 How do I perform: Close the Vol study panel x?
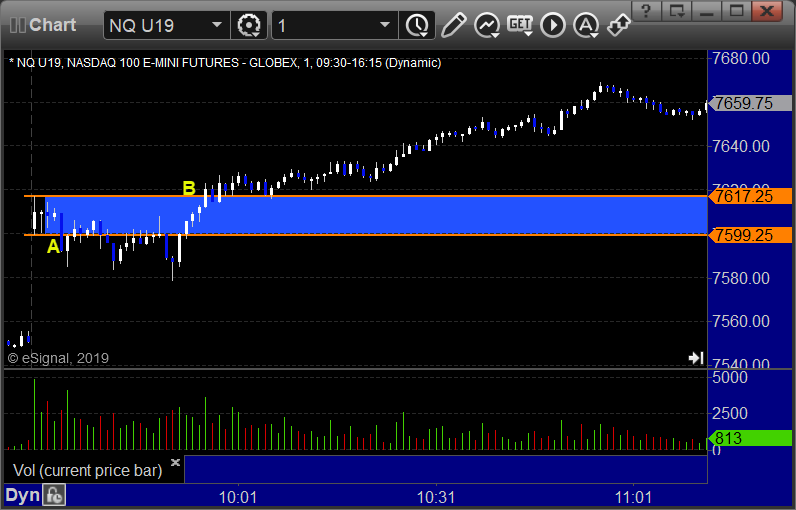point(175,462)
